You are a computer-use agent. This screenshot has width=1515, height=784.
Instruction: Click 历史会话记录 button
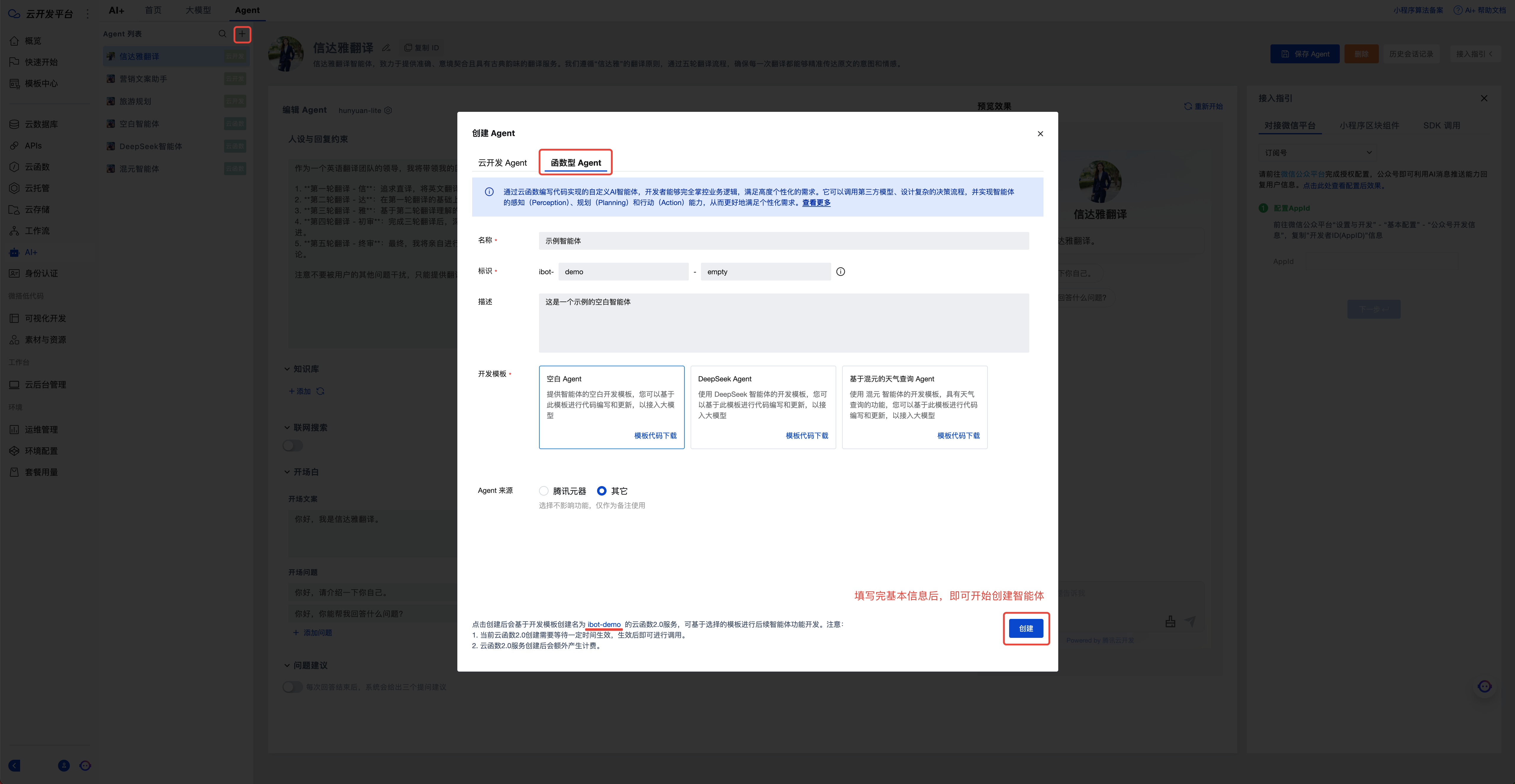point(1411,54)
